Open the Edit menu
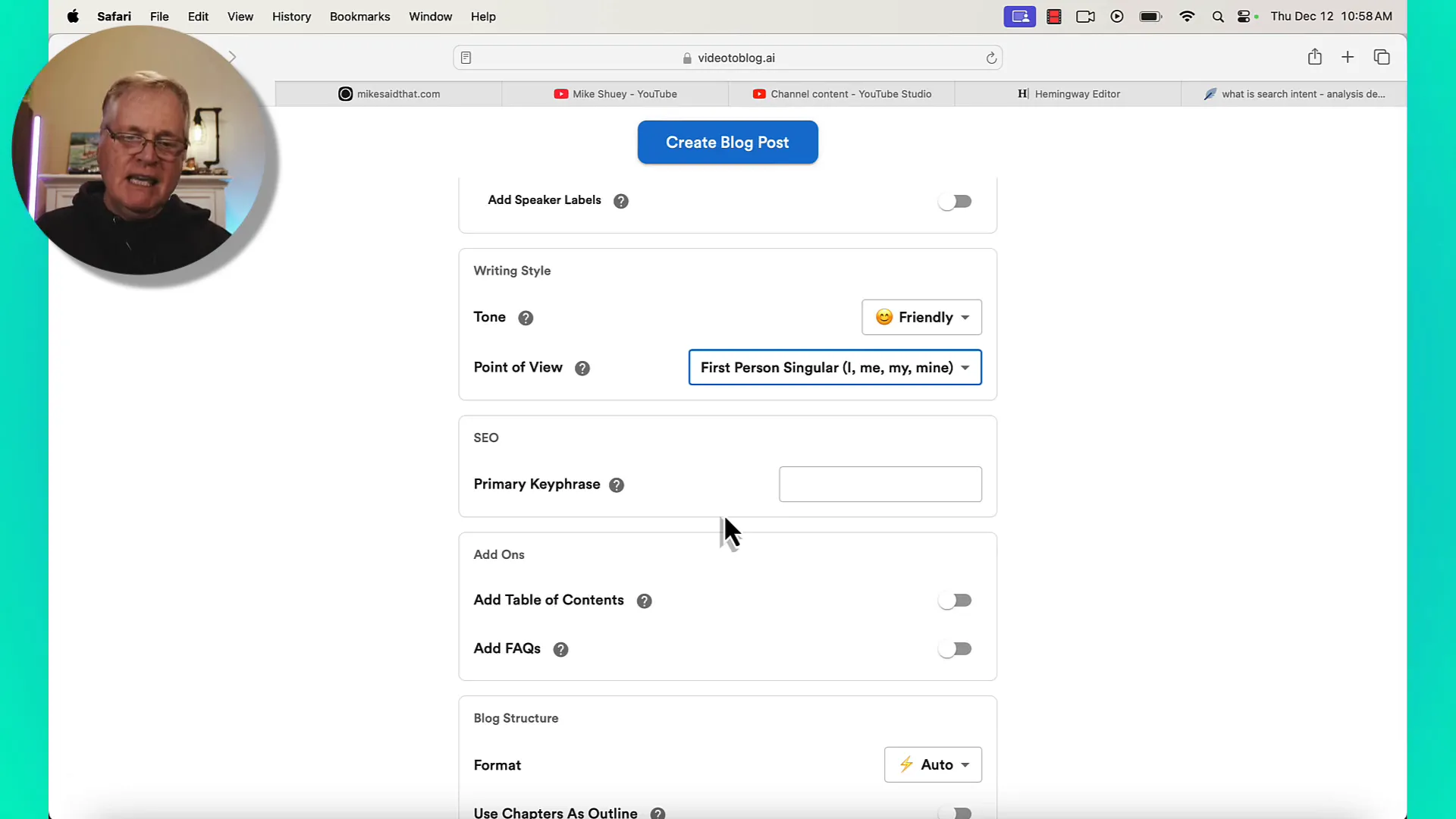 click(x=198, y=16)
